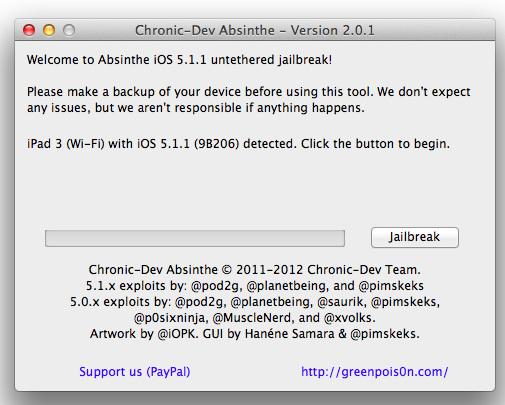
Task: Click the @iOPK artwork credit
Action: click(x=178, y=334)
